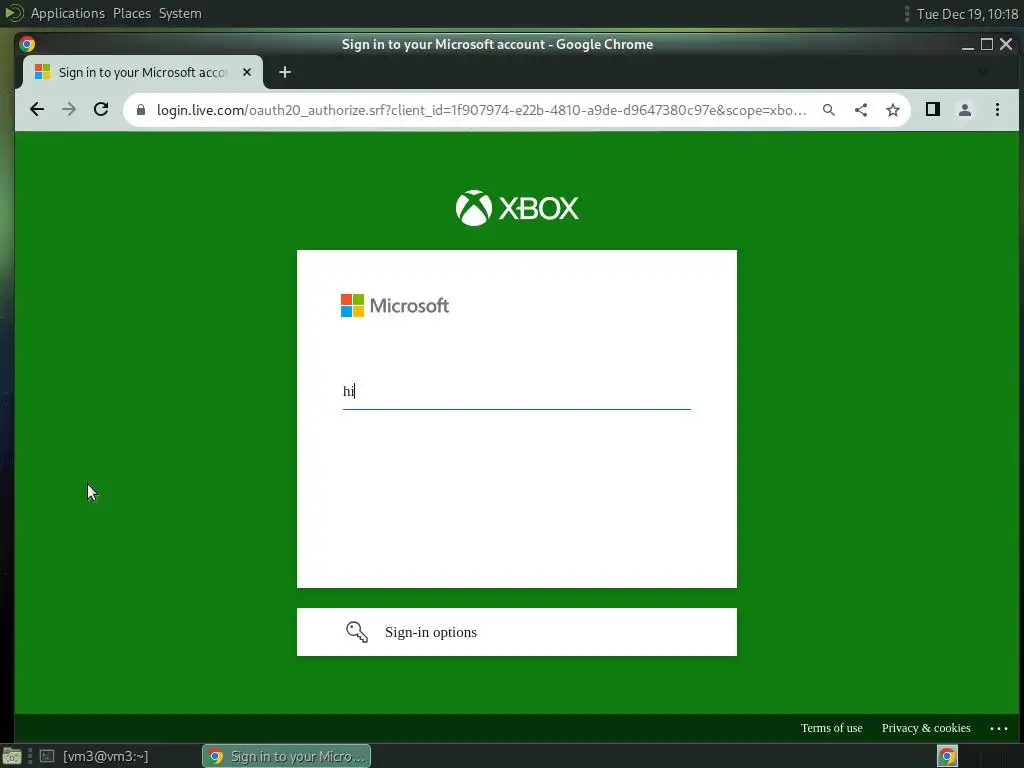Reload the sign-in page

[x=101, y=109]
